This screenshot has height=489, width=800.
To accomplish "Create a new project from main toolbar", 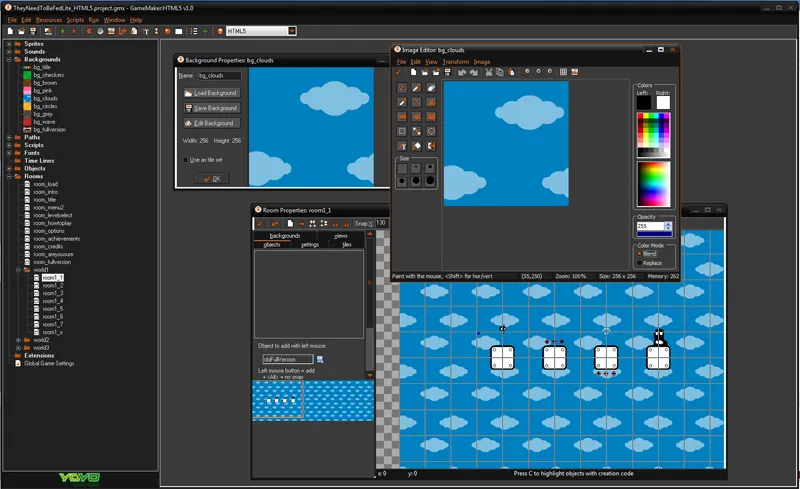I will click(10, 31).
